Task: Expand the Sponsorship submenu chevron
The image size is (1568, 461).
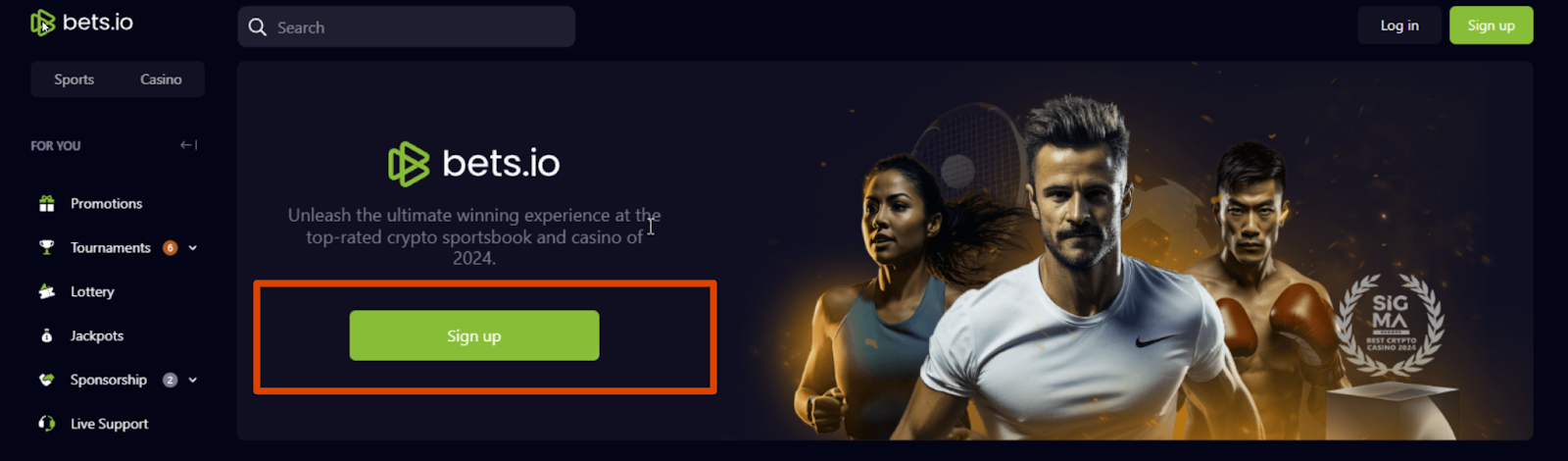Action: pyautogui.click(x=193, y=381)
